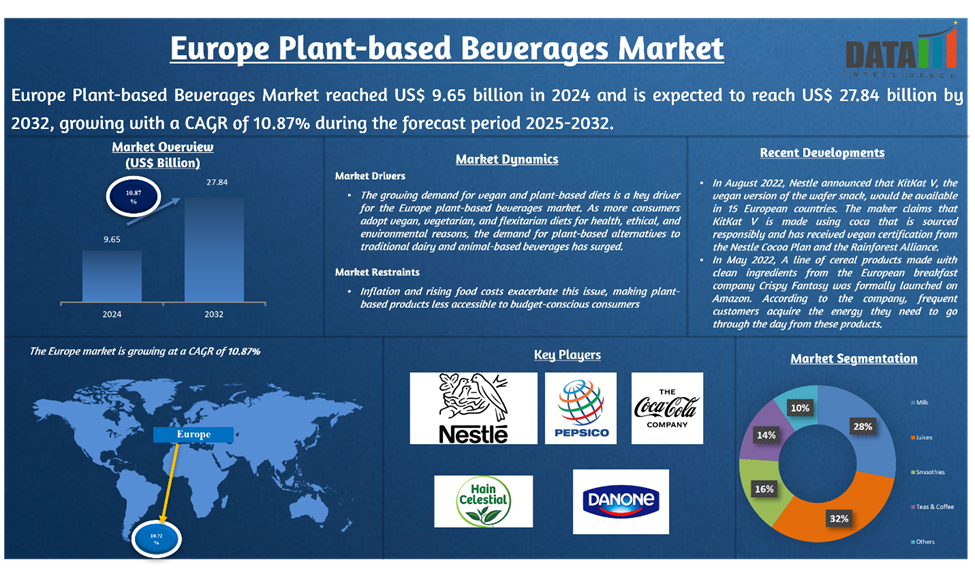Select the Danone logo

click(621, 501)
